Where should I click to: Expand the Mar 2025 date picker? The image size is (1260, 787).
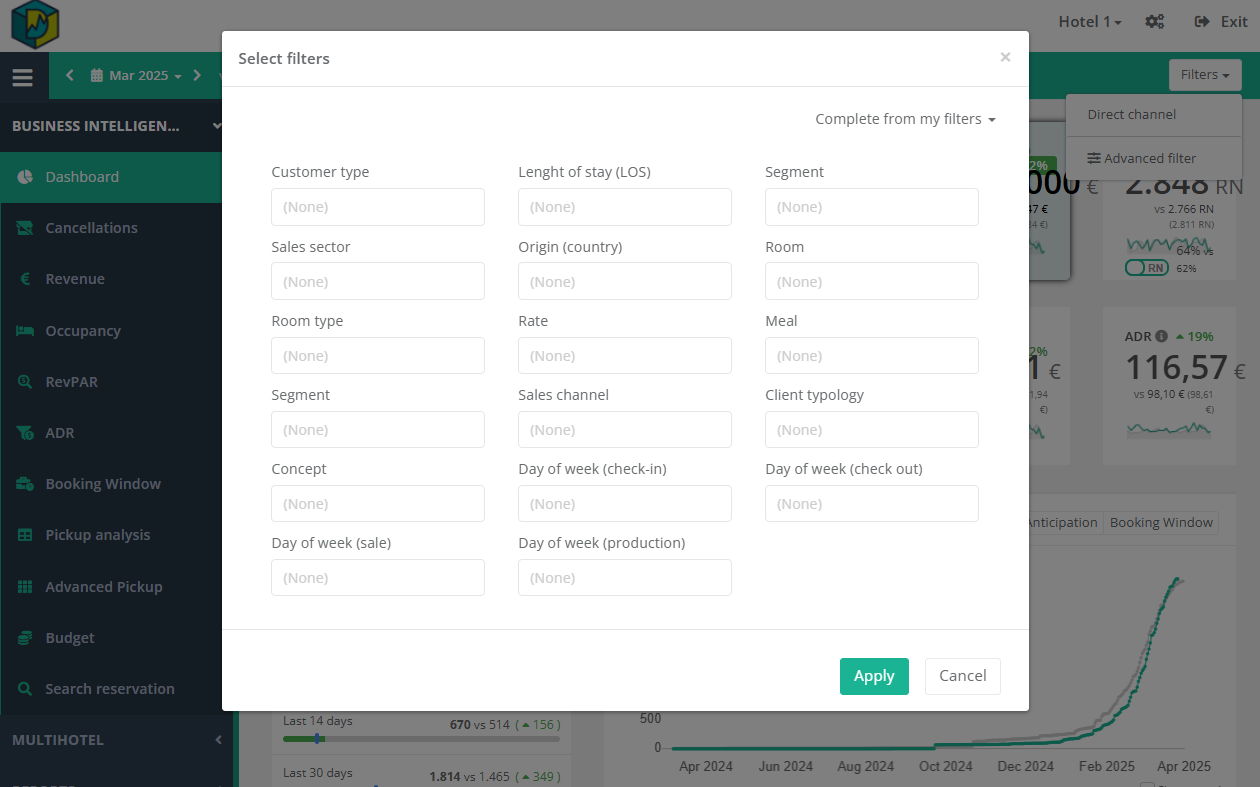coord(137,75)
